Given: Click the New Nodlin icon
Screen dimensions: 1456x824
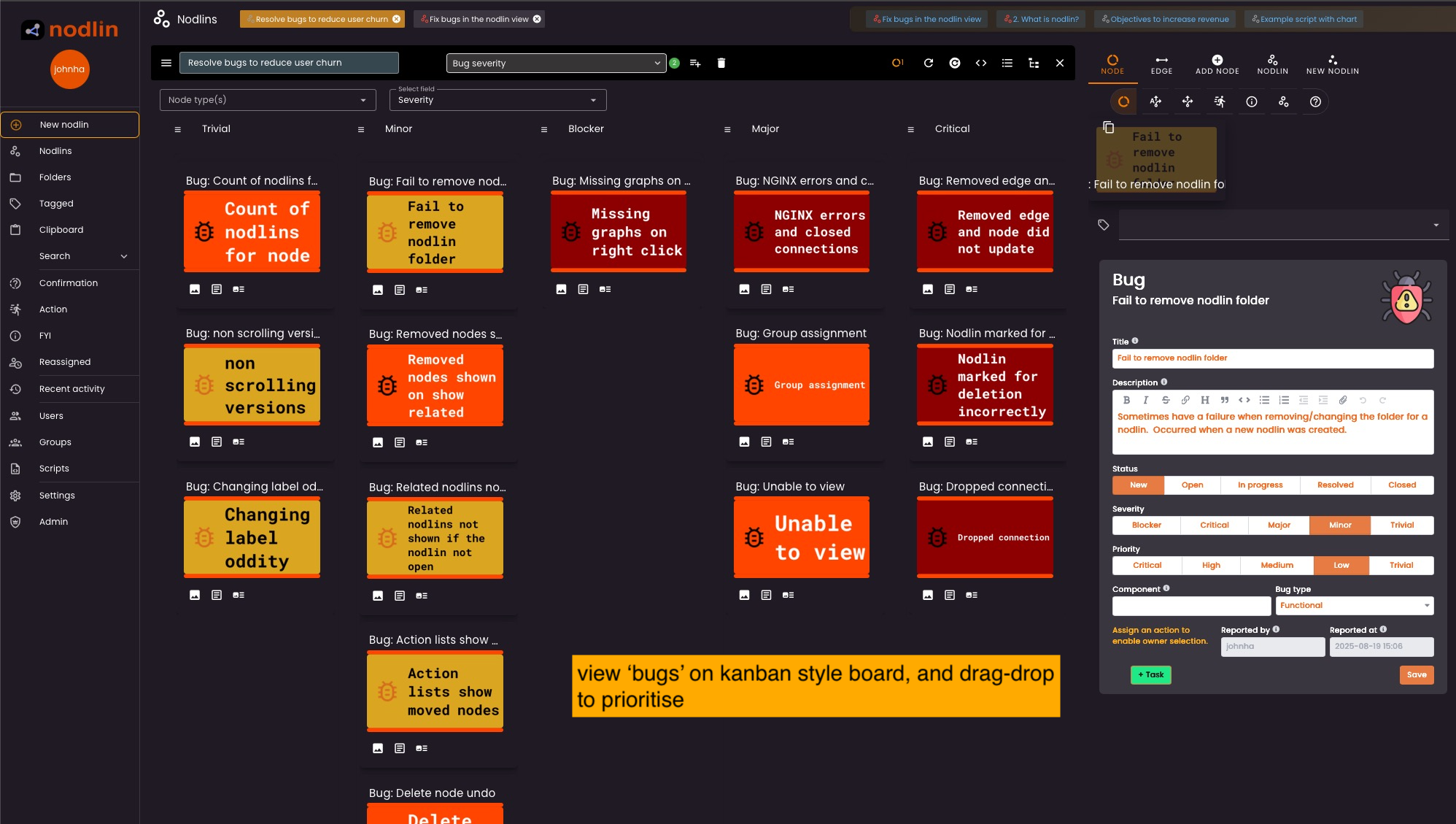Looking at the screenshot, I should click(x=1332, y=61).
